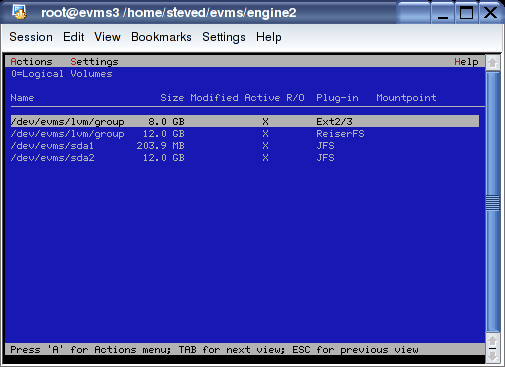The image size is (505, 367).
Task: Open the terminal Settings menu
Action: point(224,37)
